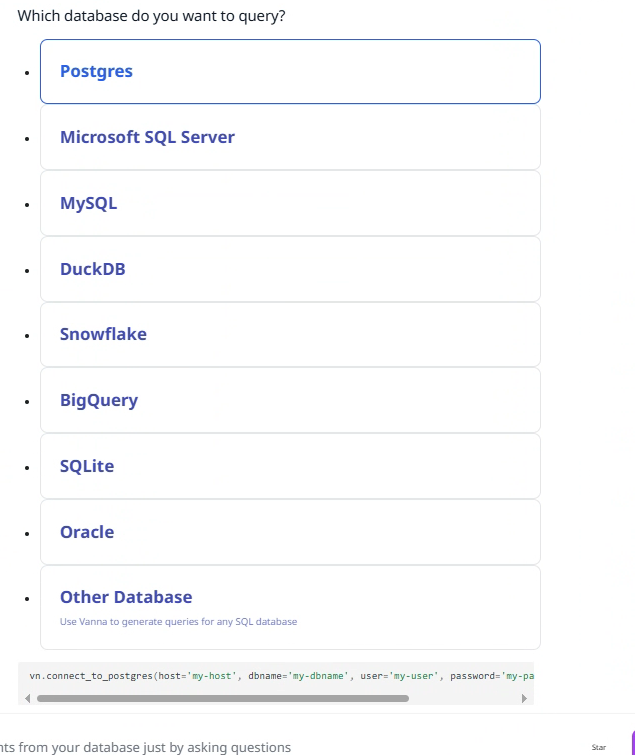Choose Snowflake database card

[x=290, y=335]
